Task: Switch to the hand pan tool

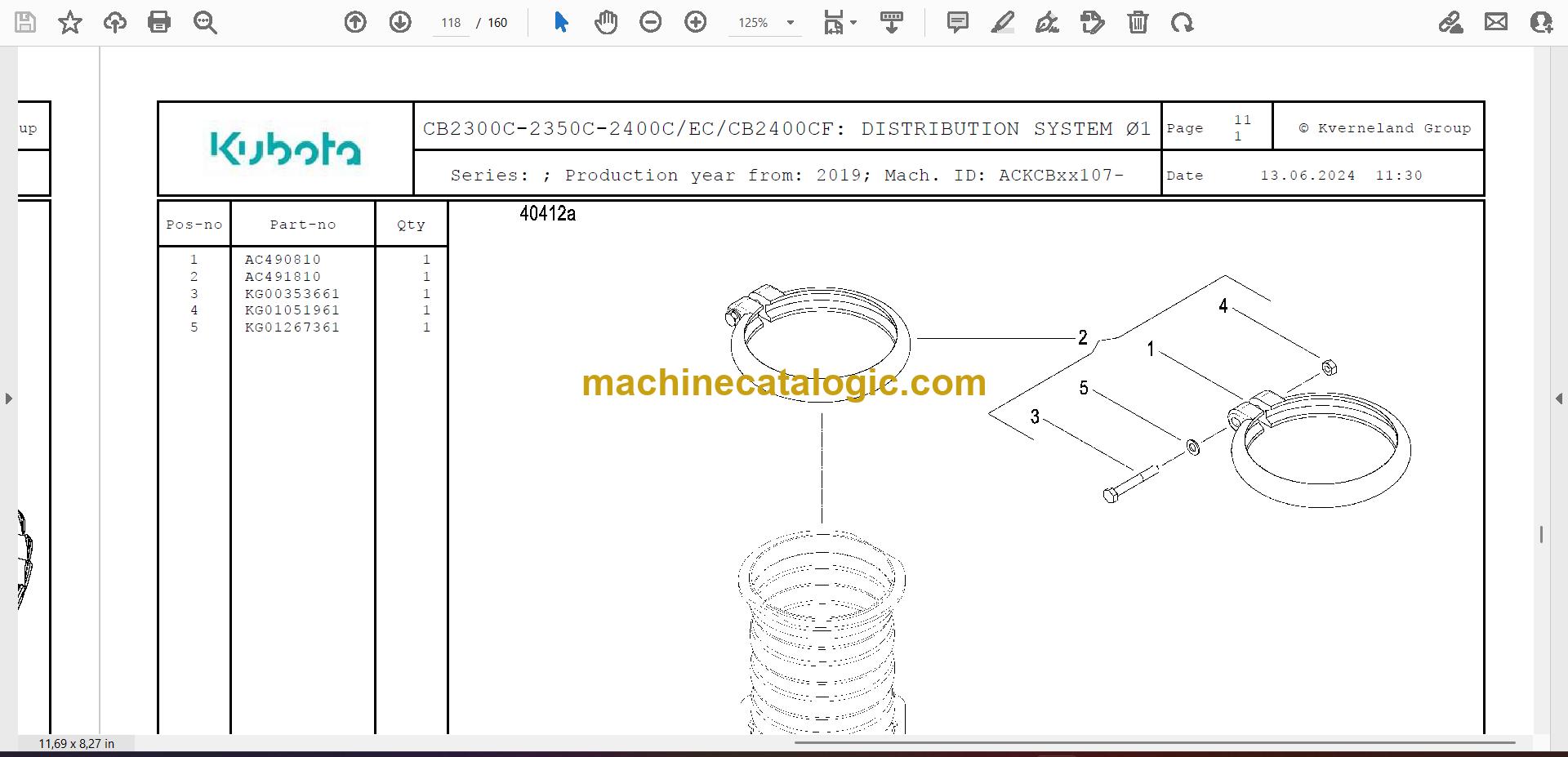Action: (x=606, y=22)
